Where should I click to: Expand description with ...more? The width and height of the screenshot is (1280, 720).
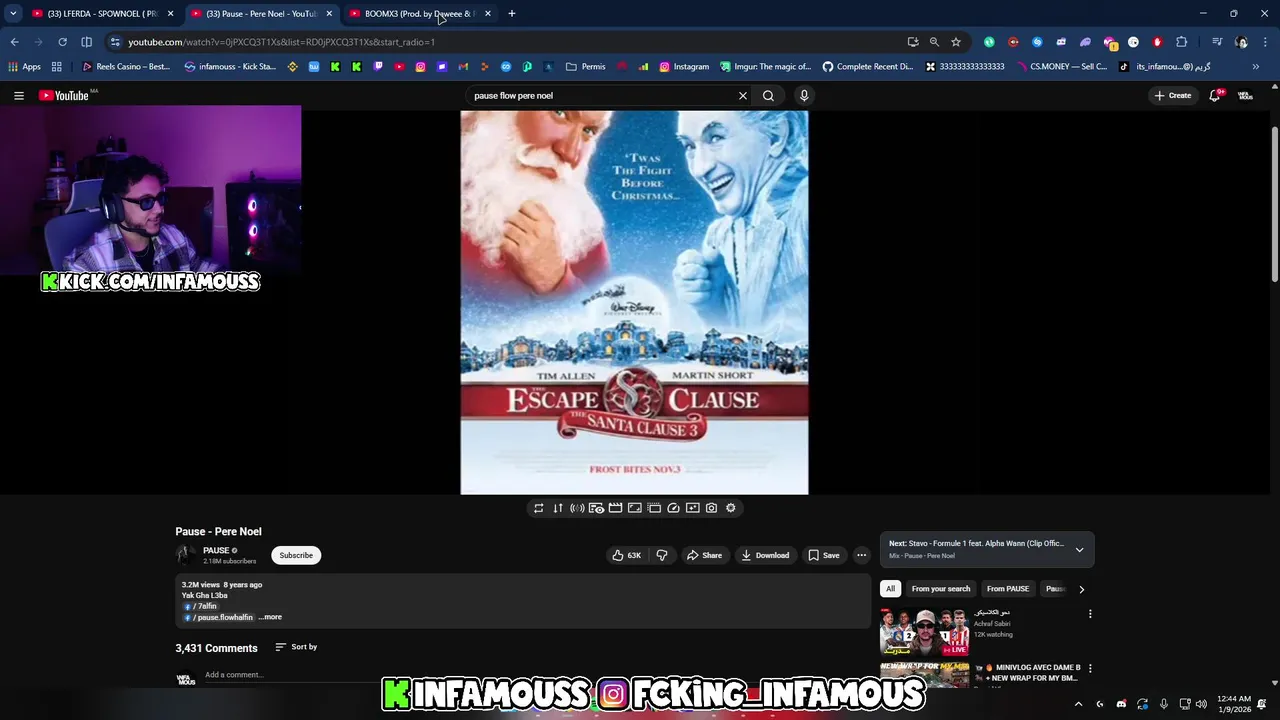(270, 617)
